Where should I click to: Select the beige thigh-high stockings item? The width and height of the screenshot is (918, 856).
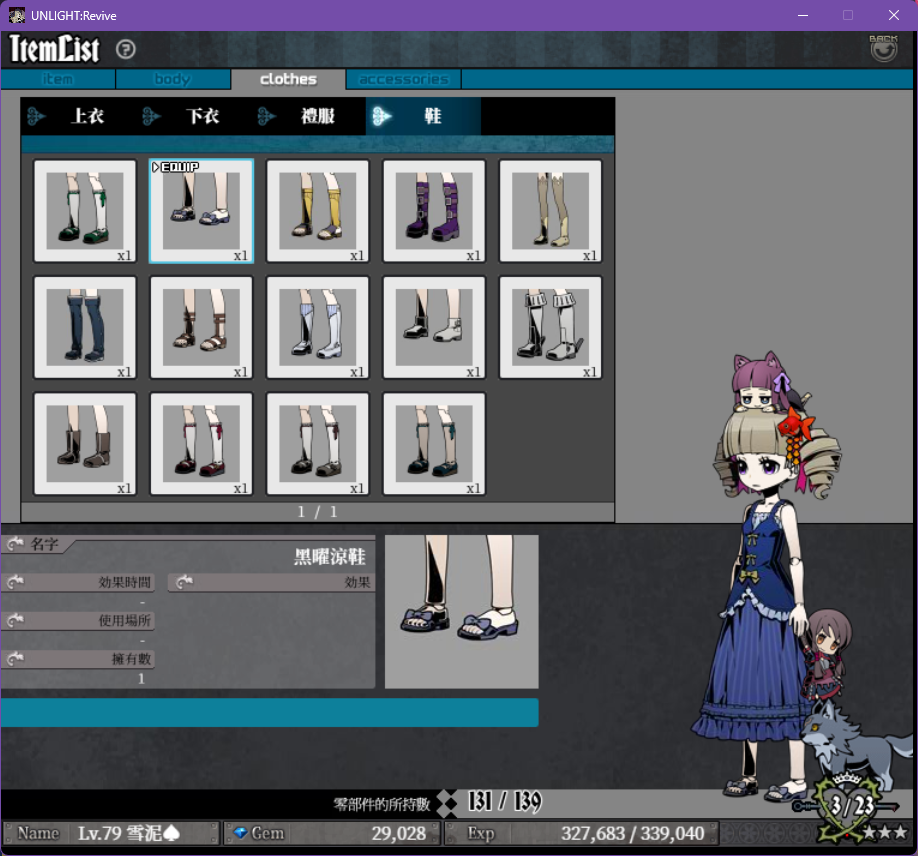click(550, 211)
